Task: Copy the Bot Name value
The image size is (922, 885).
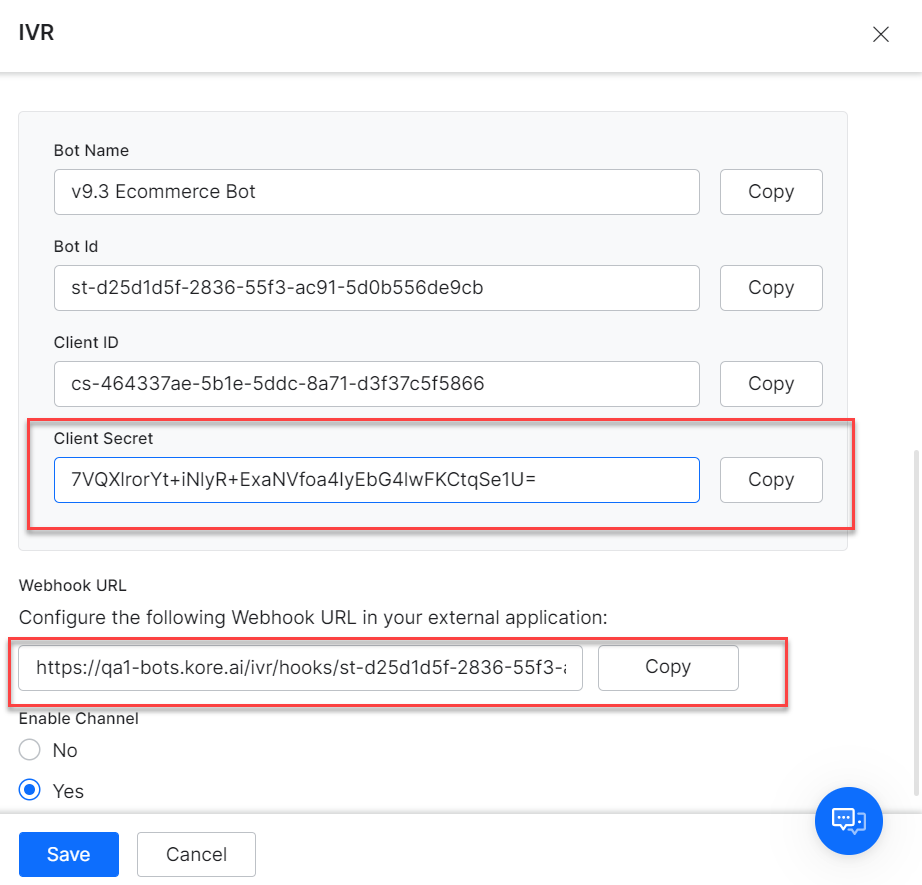Action: (x=771, y=192)
